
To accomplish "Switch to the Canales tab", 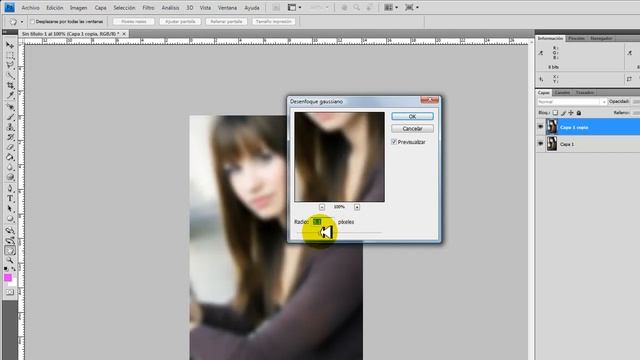I will 562,93.
